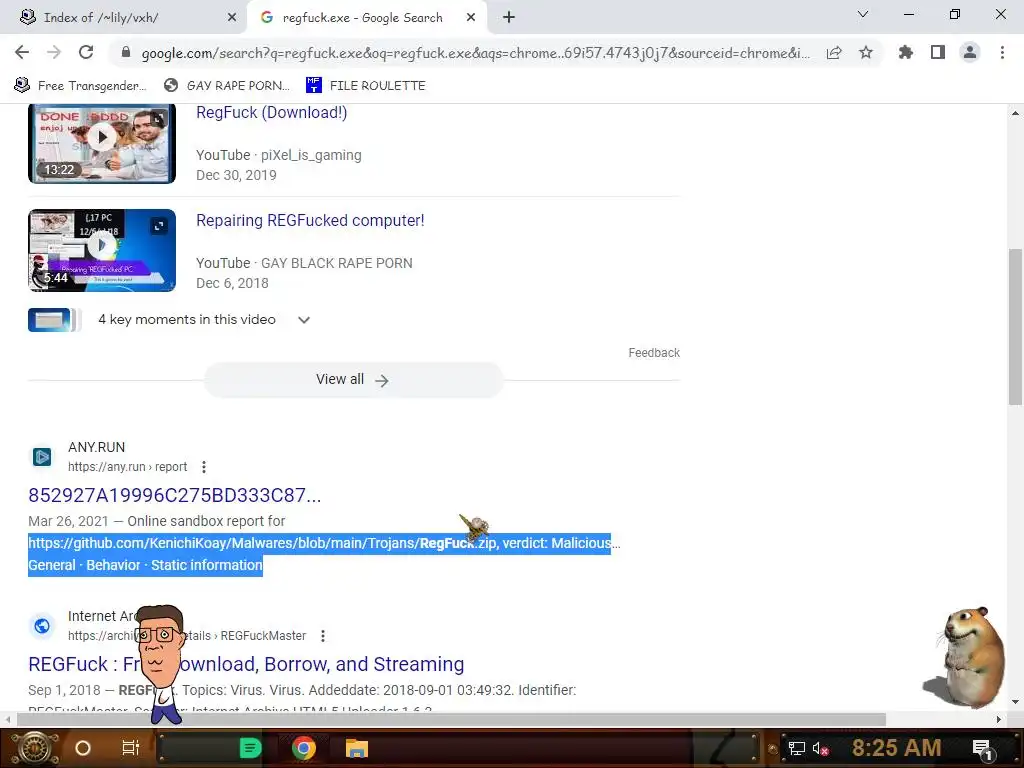Open Cortana circle on the taskbar

(x=83, y=748)
